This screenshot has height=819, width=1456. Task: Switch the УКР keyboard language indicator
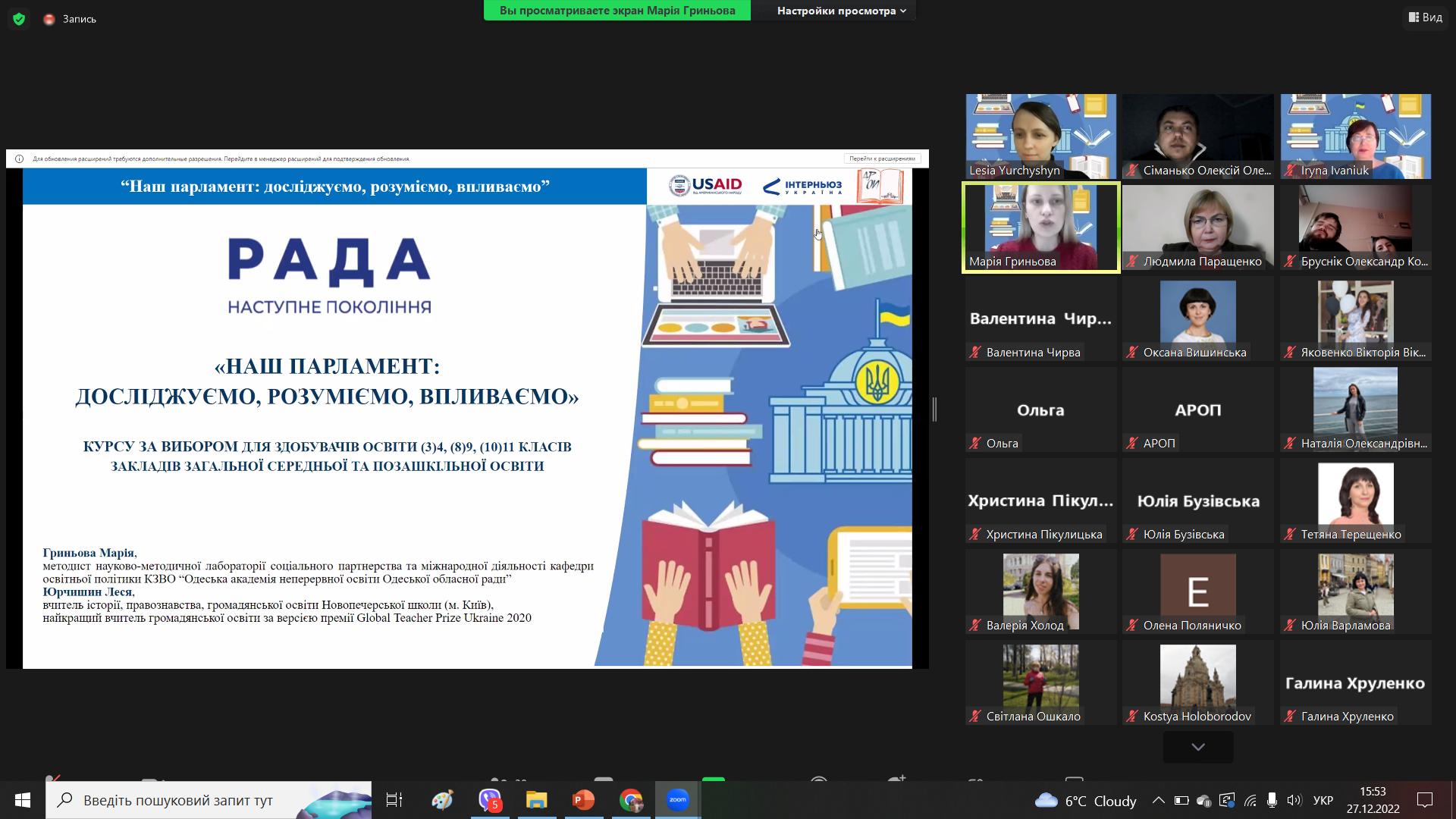1323,800
